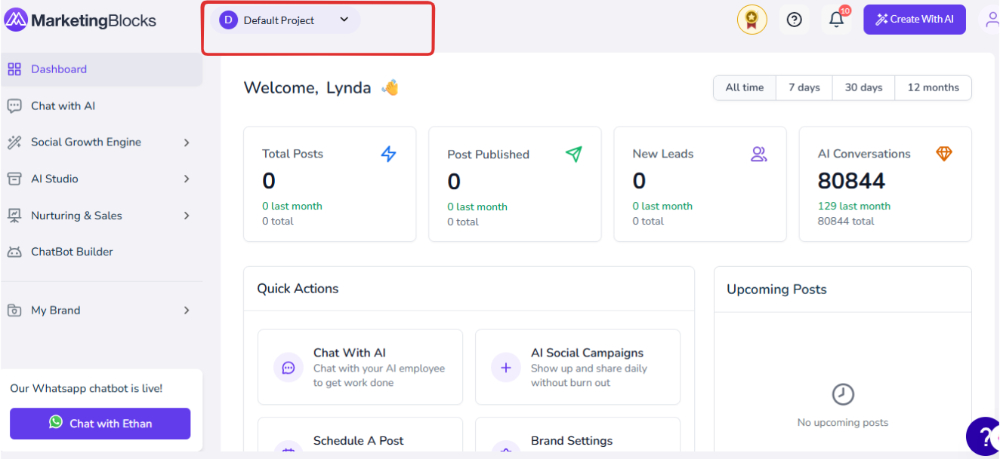Click the WhatsApp icon on Ethan button

pos(56,422)
